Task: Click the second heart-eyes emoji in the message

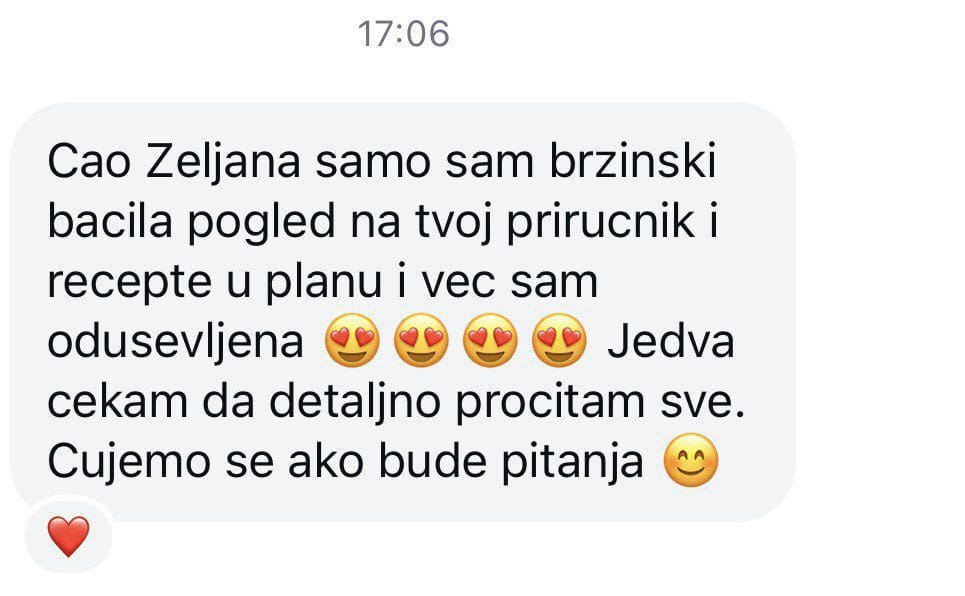Action: (x=421, y=340)
